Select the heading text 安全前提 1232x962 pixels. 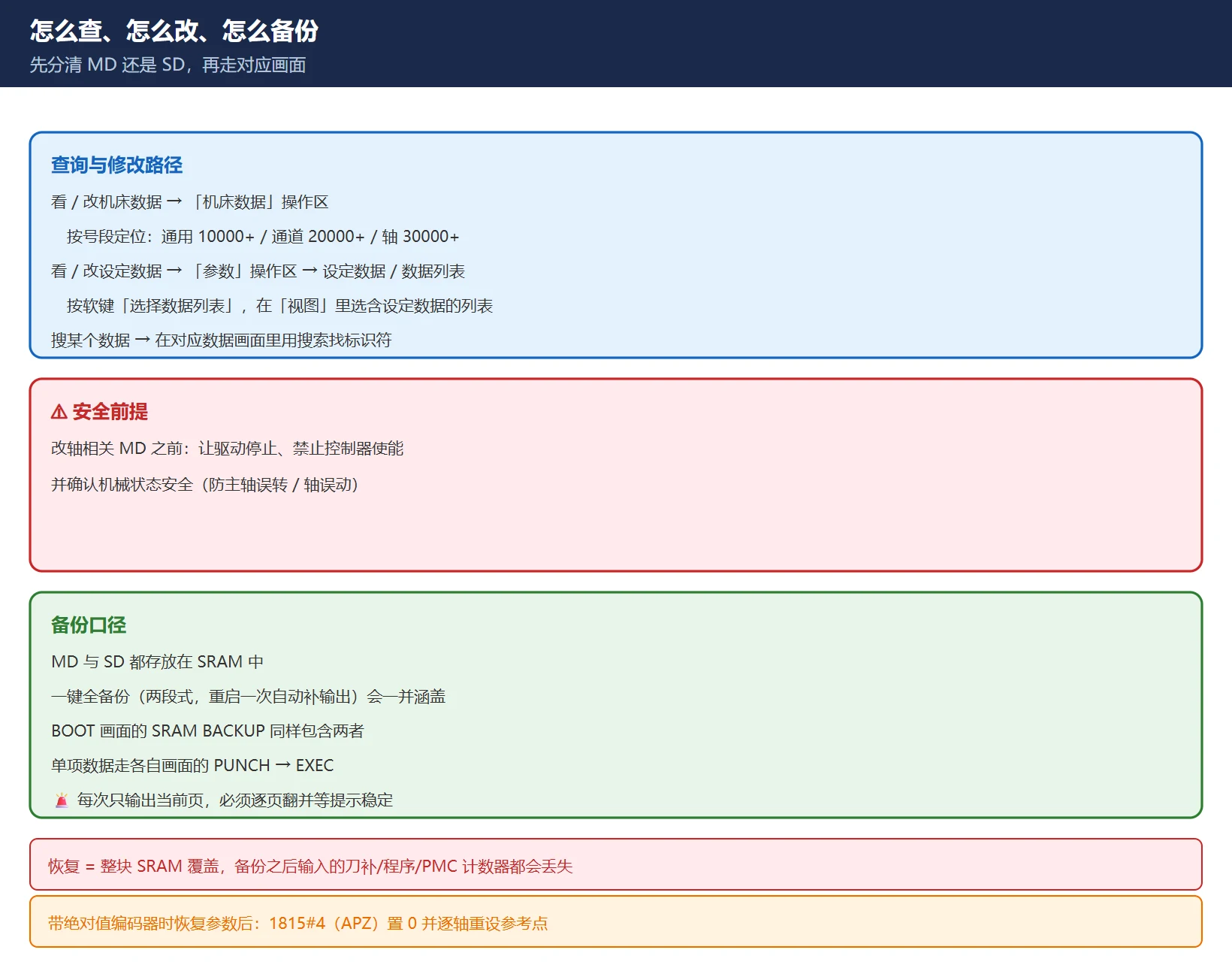tap(110, 412)
